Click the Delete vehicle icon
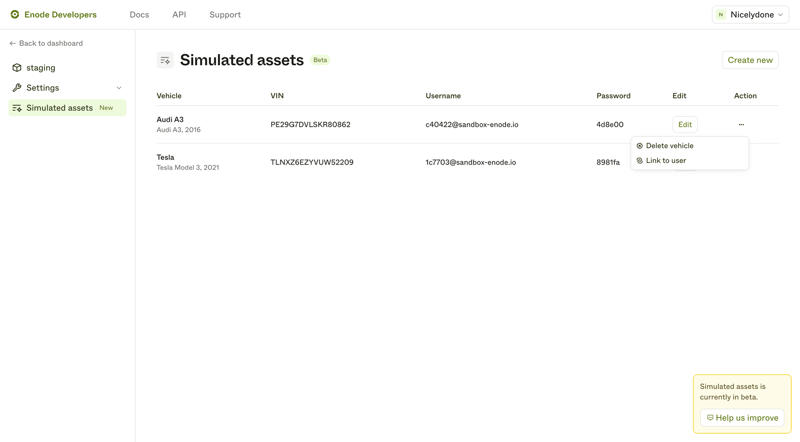Screen dimensions: 800x442 pyautogui.click(x=640, y=146)
